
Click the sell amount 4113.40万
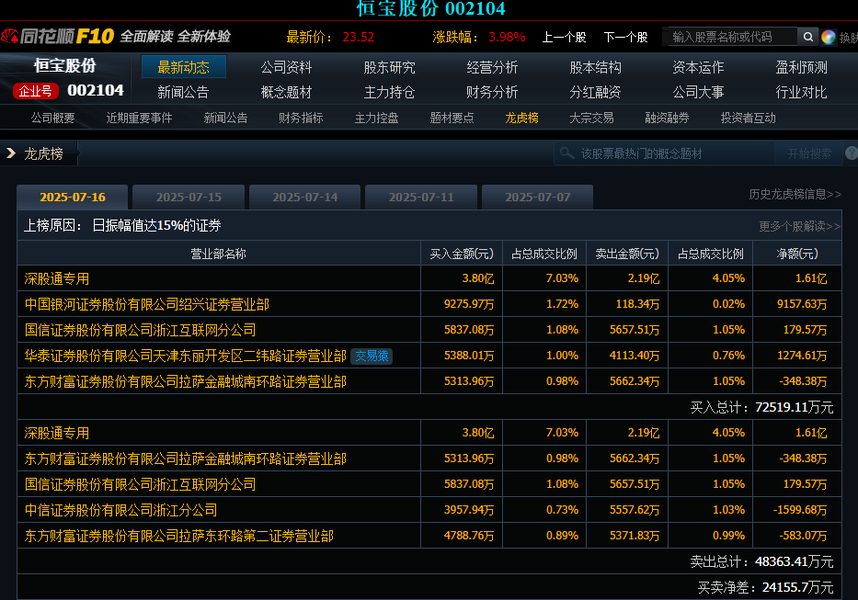point(635,356)
